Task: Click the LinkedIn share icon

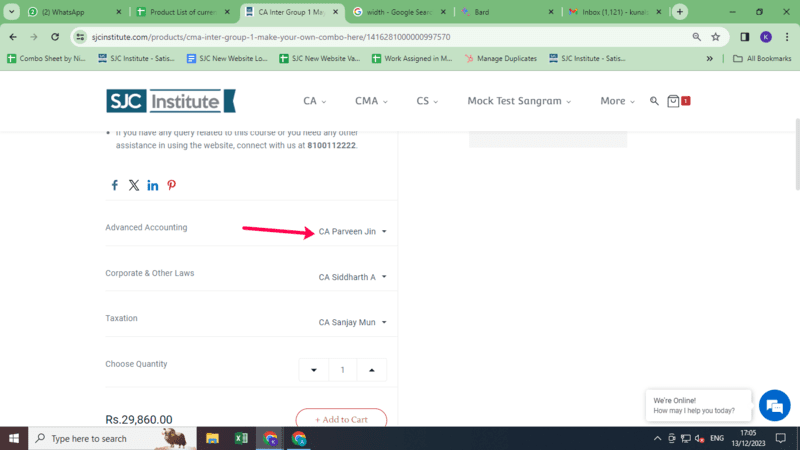Action: (x=153, y=186)
